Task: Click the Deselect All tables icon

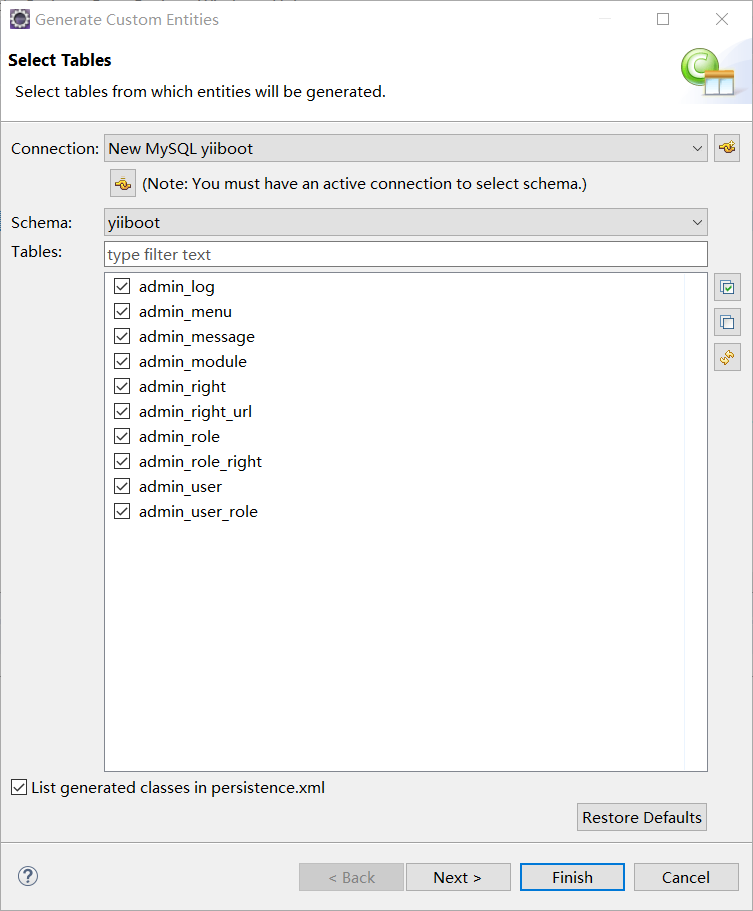Action: [x=727, y=322]
